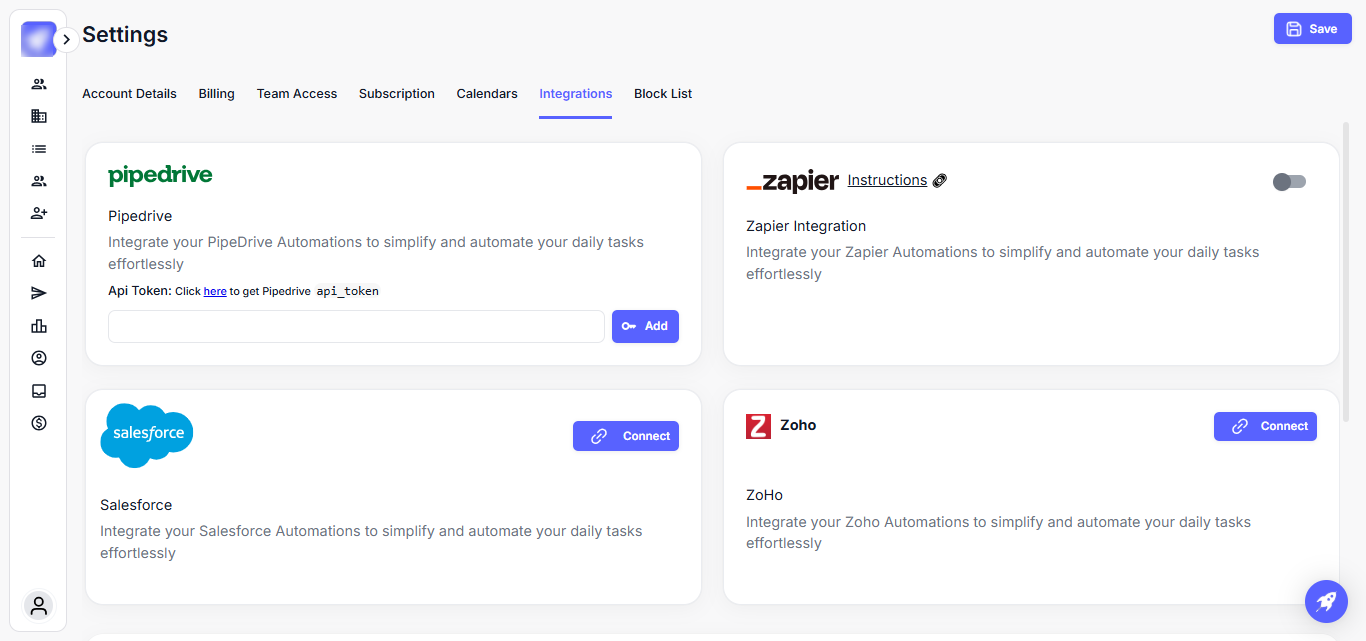Open the building/companies icon in sidebar

click(39, 116)
